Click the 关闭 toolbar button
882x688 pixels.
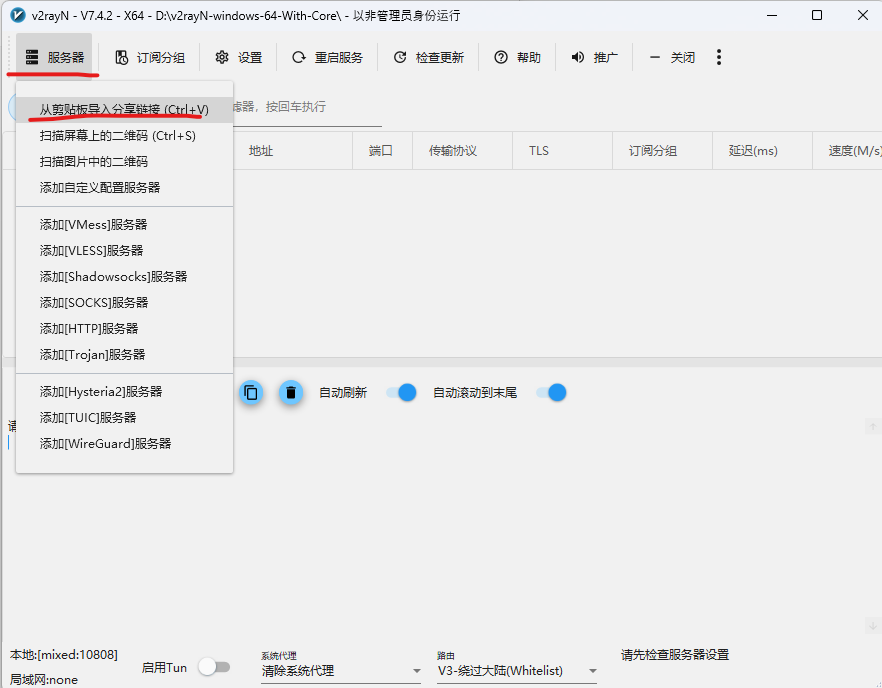point(672,57)
